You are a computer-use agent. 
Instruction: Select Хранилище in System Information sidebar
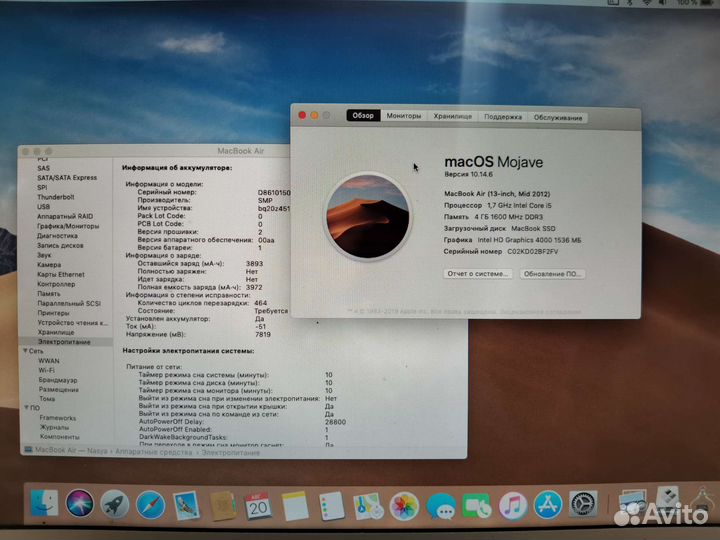click(56, 332)
